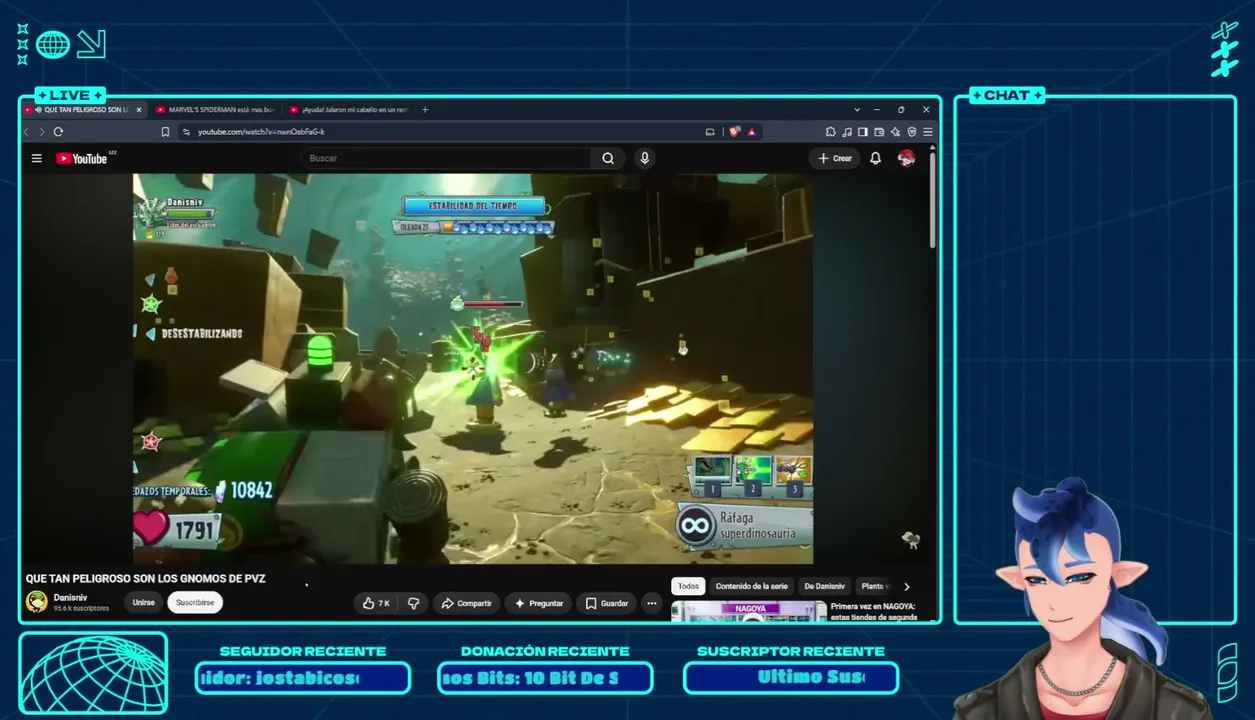Open the media playlist music note icon

[x=847, y=132]
